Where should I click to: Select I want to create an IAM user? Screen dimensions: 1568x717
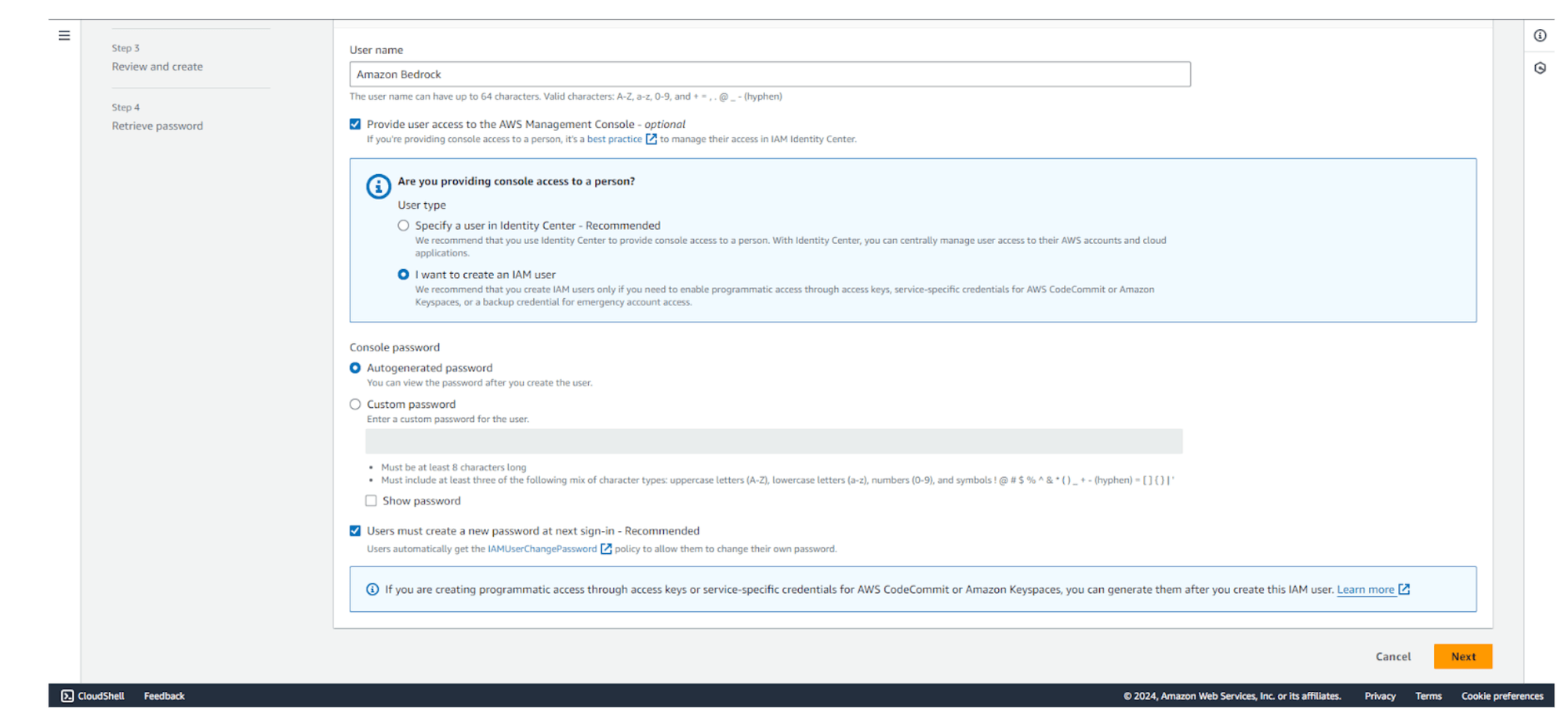pyautogui.click(x=403, y=275)
